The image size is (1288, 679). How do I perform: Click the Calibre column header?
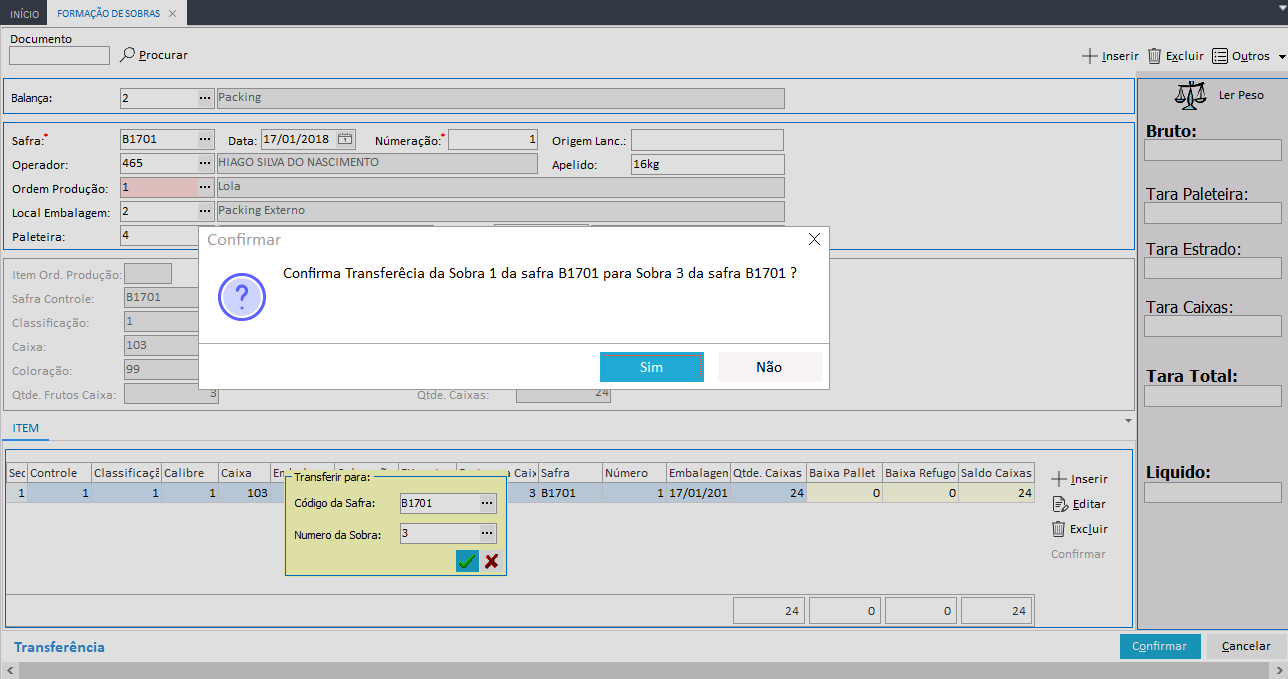click(x=189, y=473)
